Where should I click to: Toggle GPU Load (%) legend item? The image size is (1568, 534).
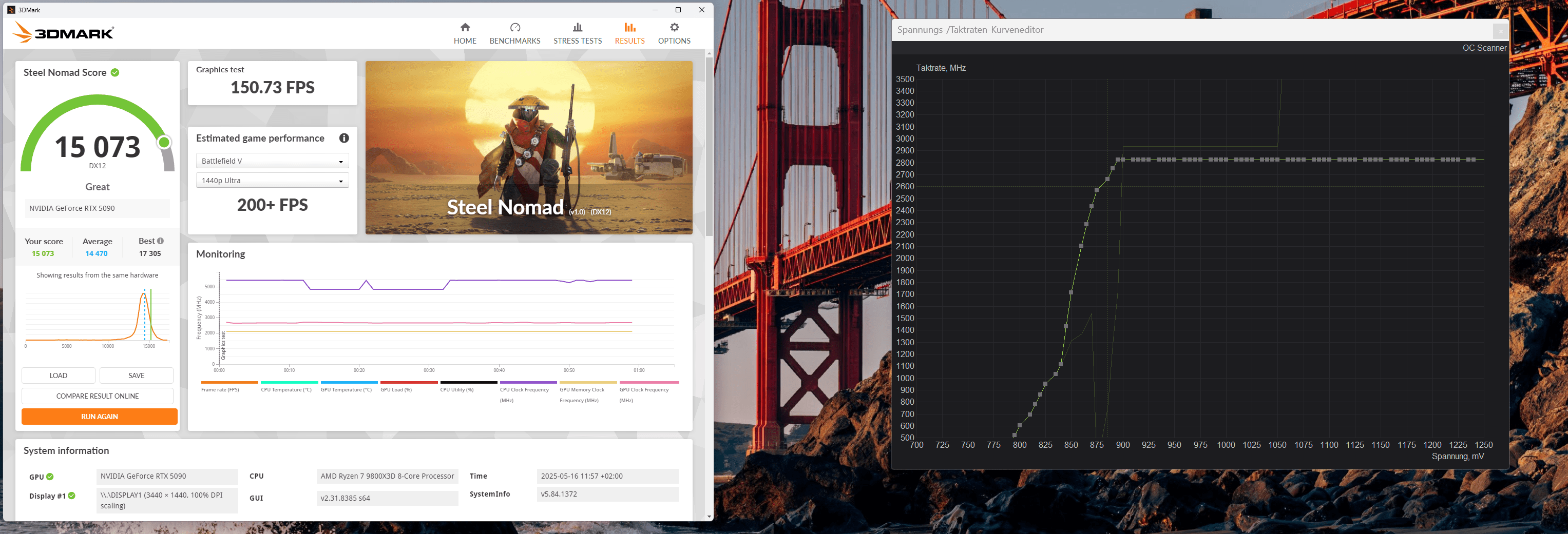409,387
